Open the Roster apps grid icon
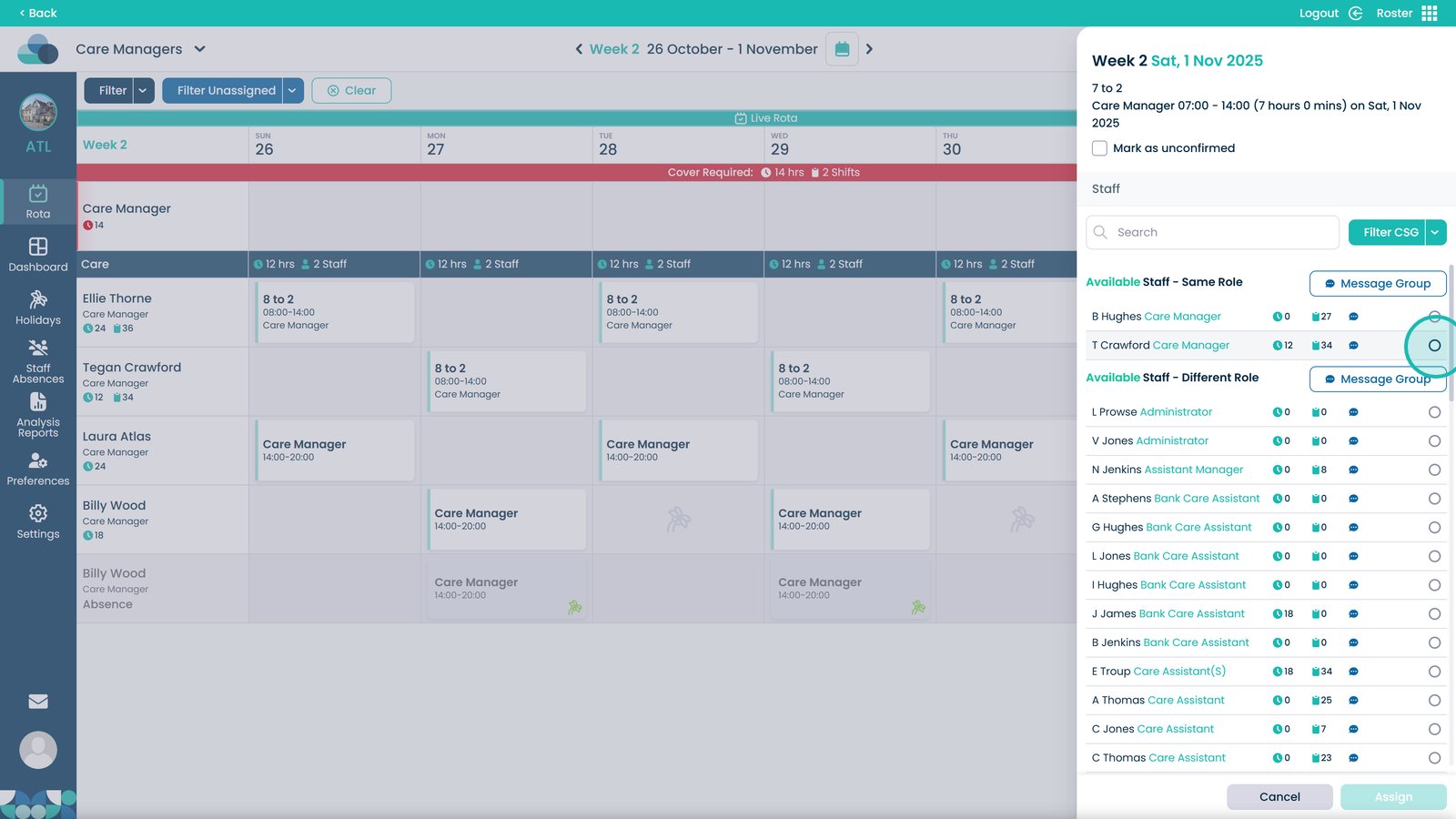Screen dimensions: 1456x819 1430,13
